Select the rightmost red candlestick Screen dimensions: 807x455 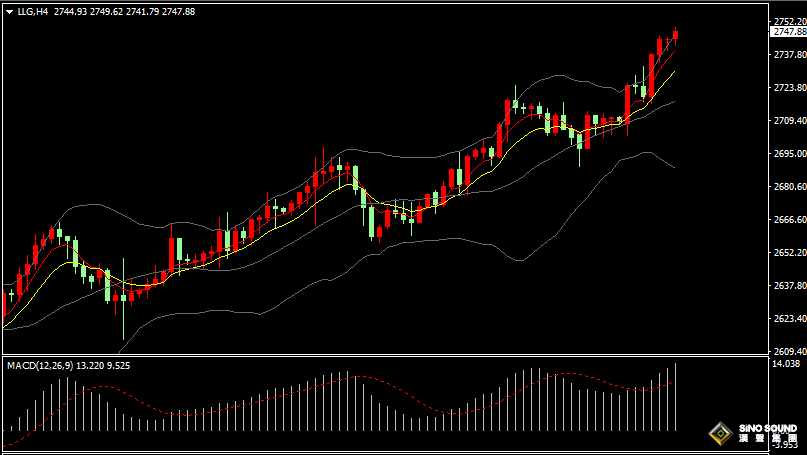pos(676,36)
